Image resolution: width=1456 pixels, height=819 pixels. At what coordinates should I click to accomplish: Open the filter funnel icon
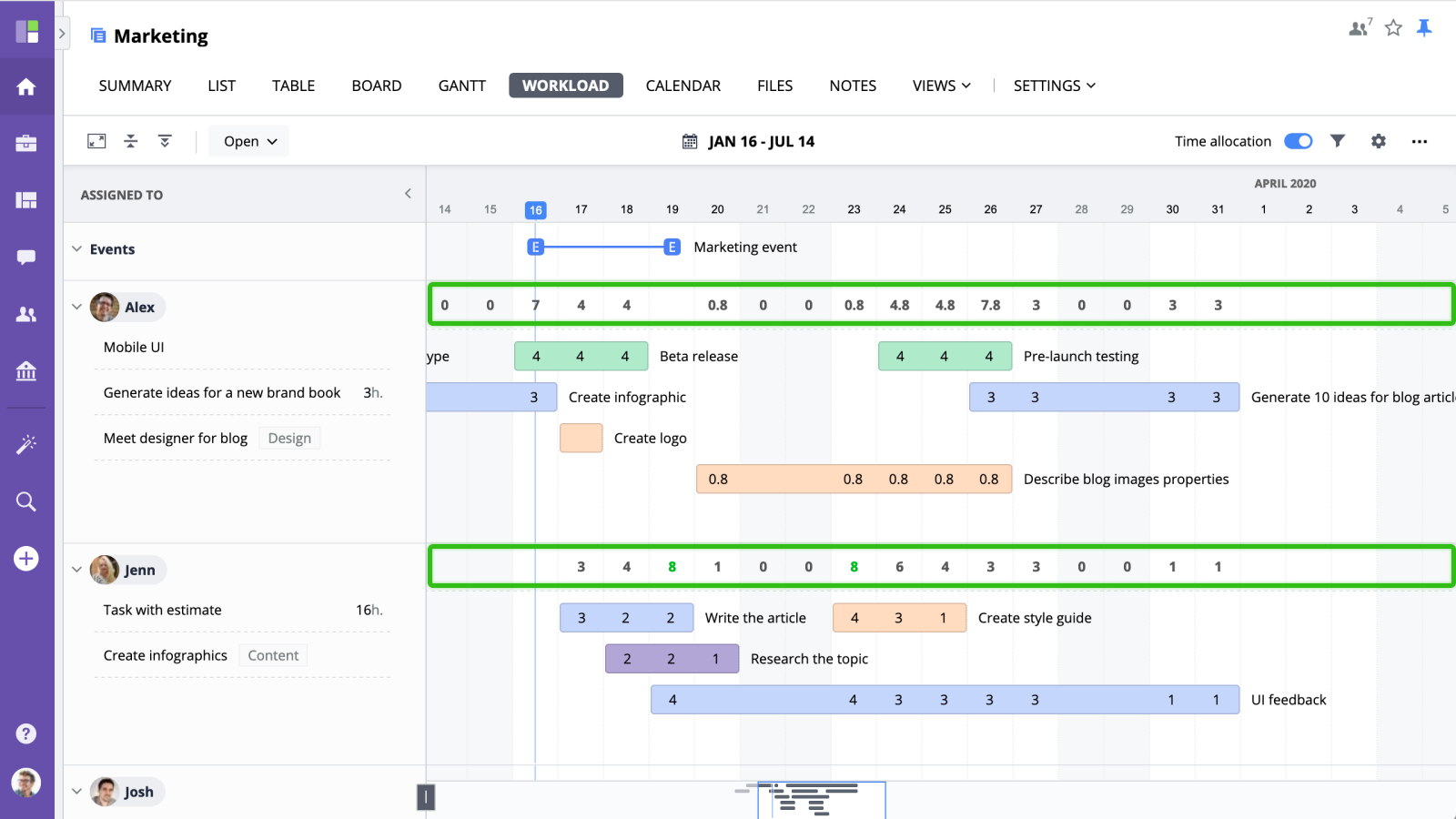[x=1338, y=141]
